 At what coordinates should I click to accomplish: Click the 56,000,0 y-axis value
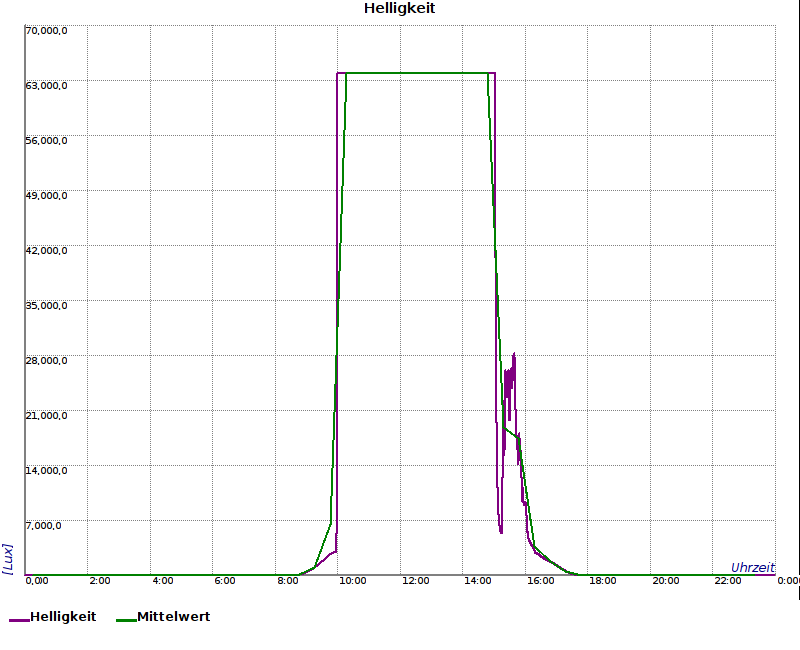coord(46,141)
